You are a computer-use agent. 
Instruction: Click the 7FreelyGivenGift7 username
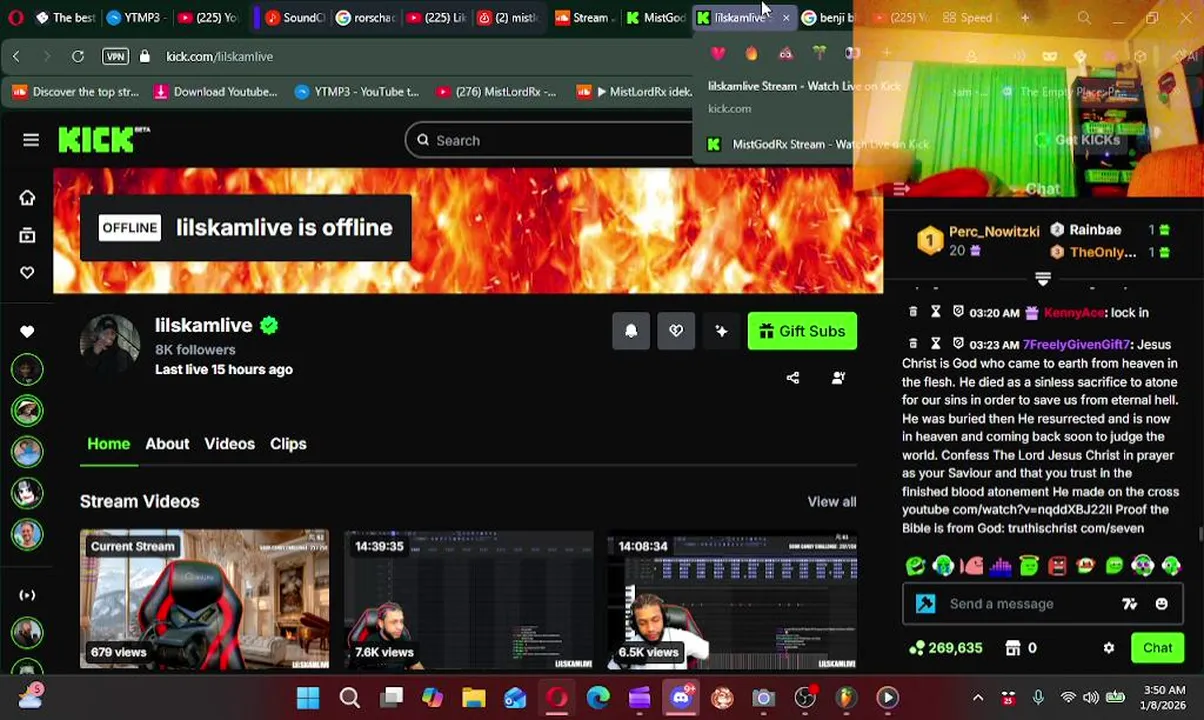(1076, 345)
